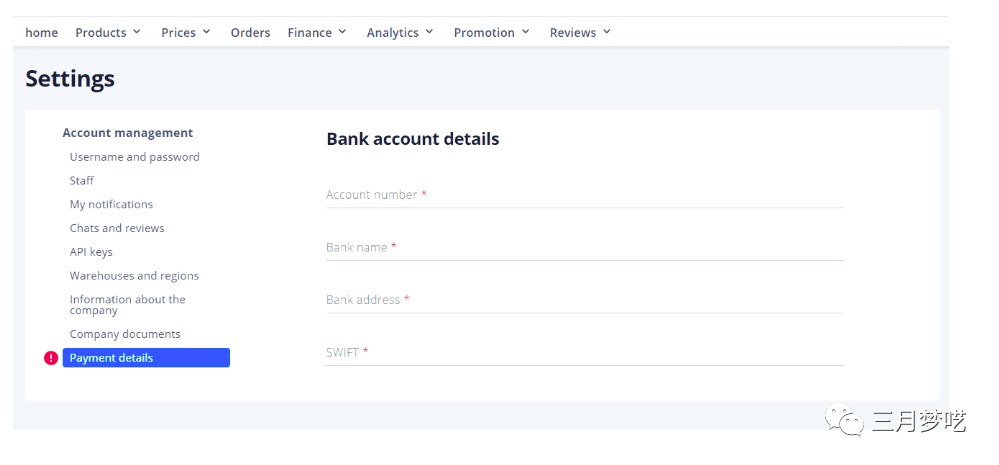The width and height of the screenshot is (999, 465).
Task: Click the red alert icon beside Payment details
Action: [x=51, y=358]
